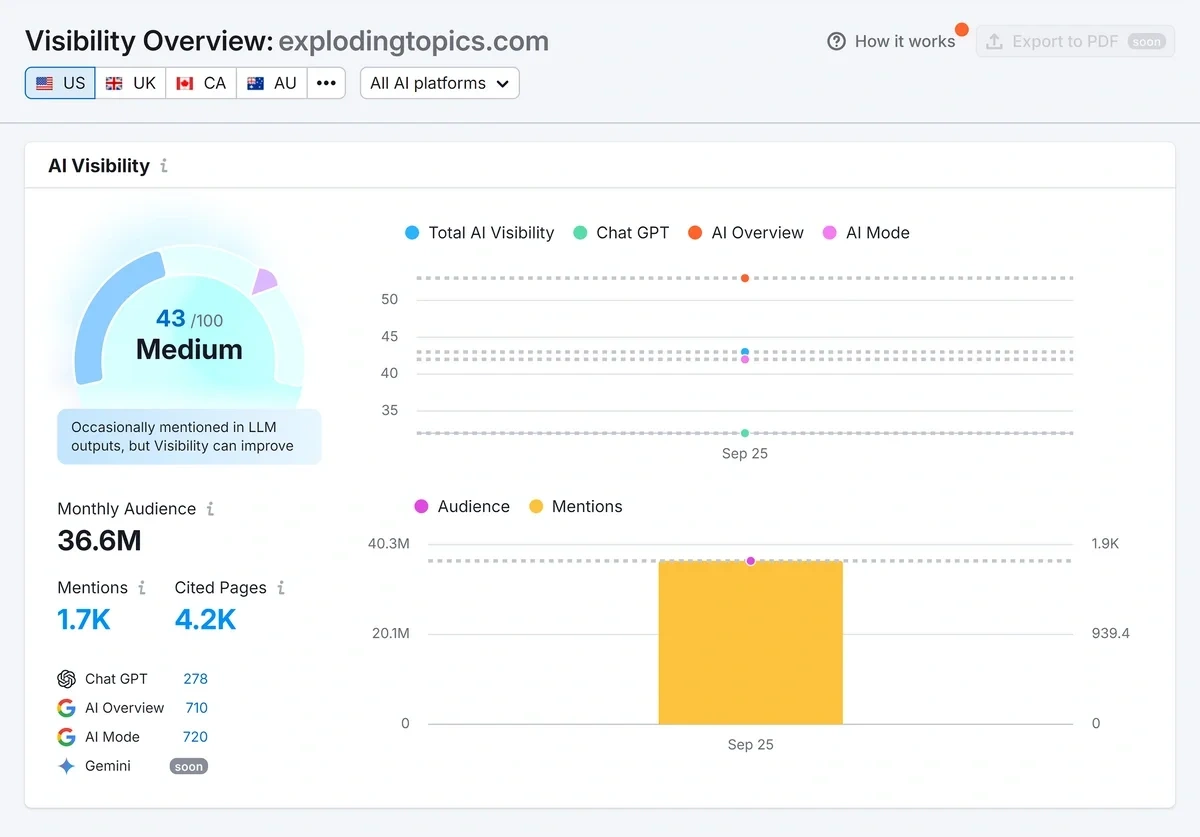Toggle the AI Mode series in the legend
1200x837 pixels.
pyautogui.click(x=866, y=232)
